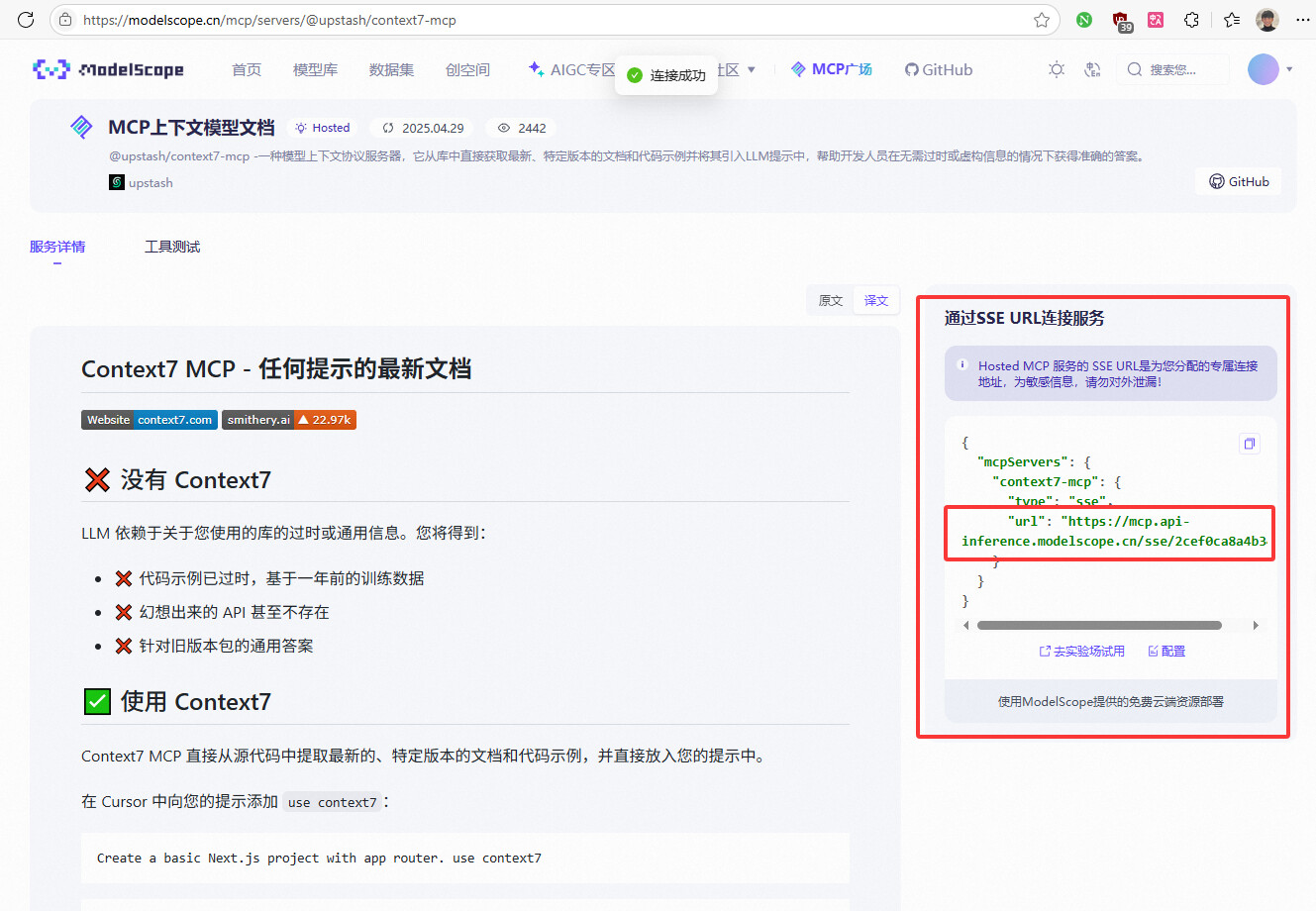Screen dimensions: 1316x911
Task: Click the browser refresh icon
Action: click(26, 20)
